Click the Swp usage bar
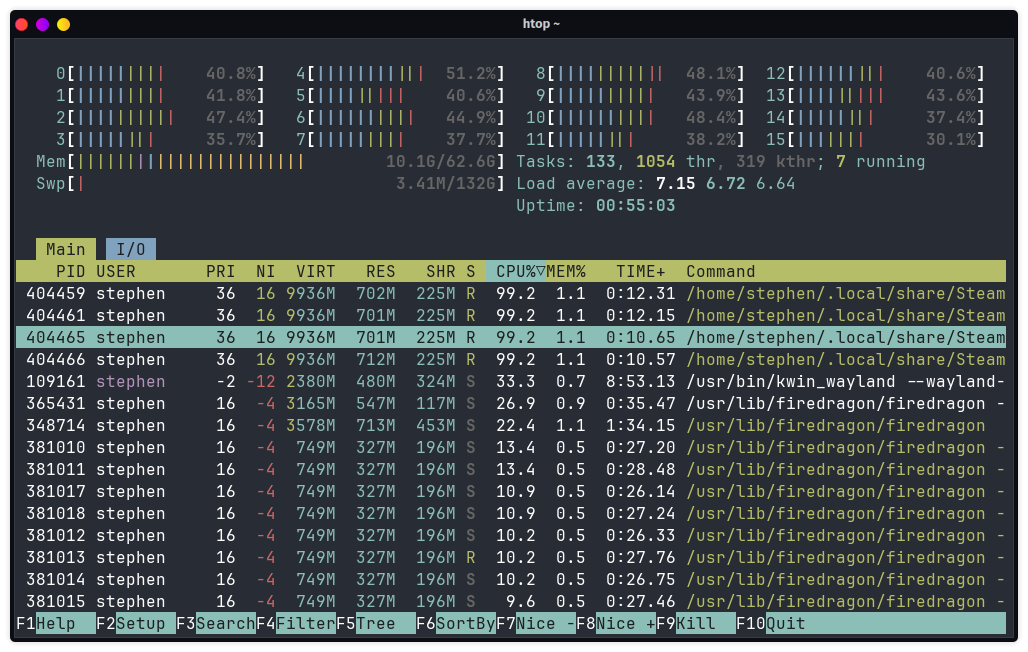 [270, 184]
